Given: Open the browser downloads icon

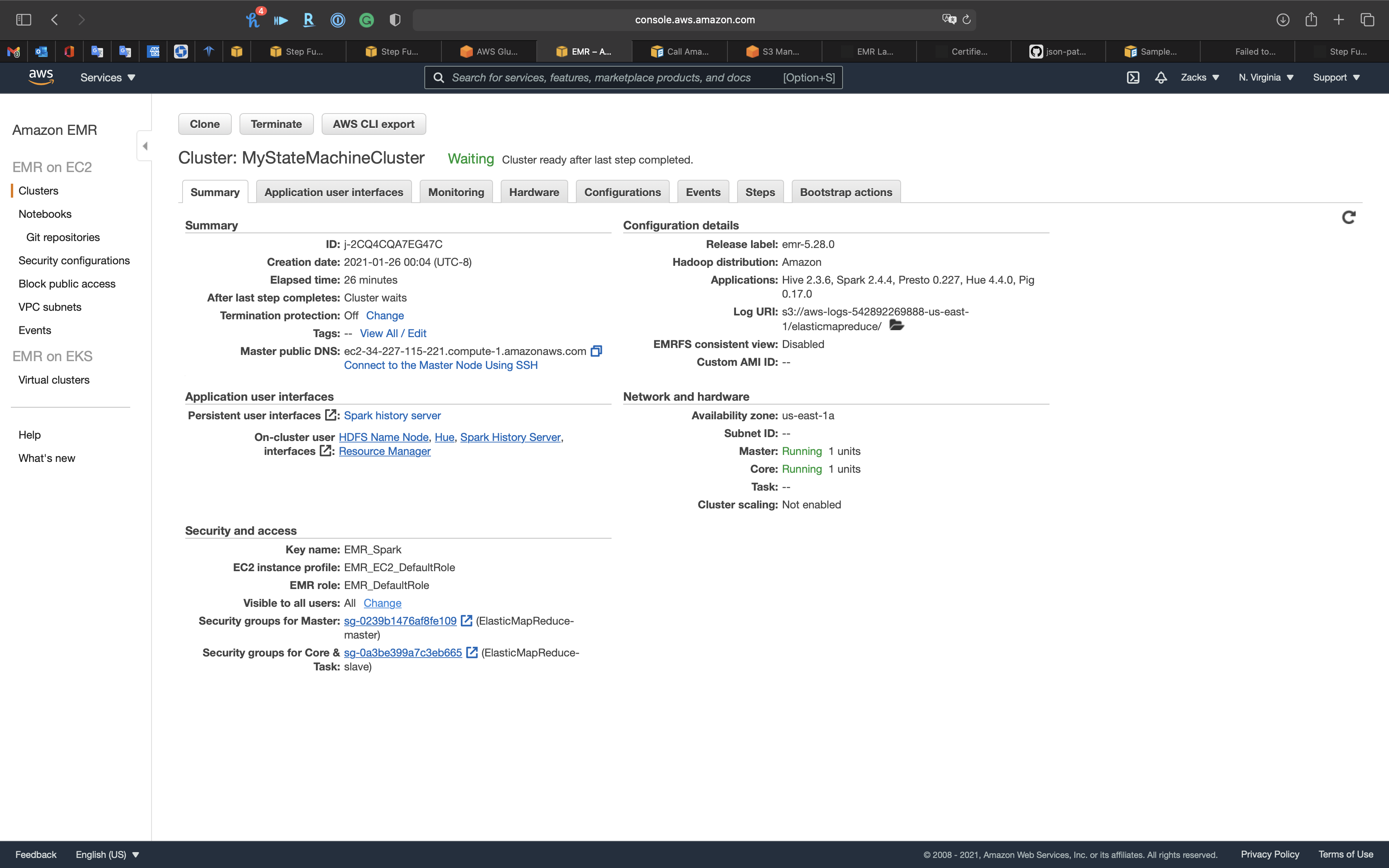Looking at the screenshot, I should (x=1282, y=19).
